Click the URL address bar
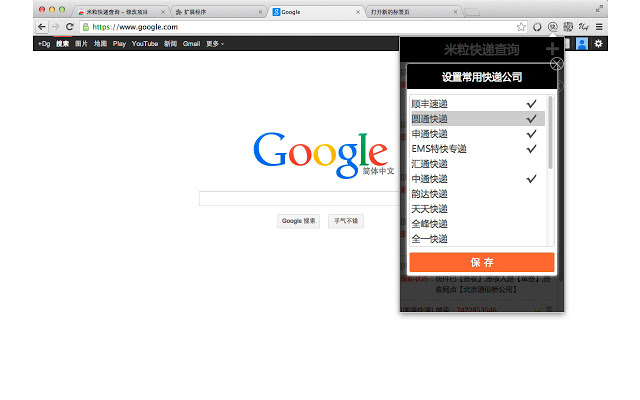The image size is (640, 400). (x=302, y=27)
